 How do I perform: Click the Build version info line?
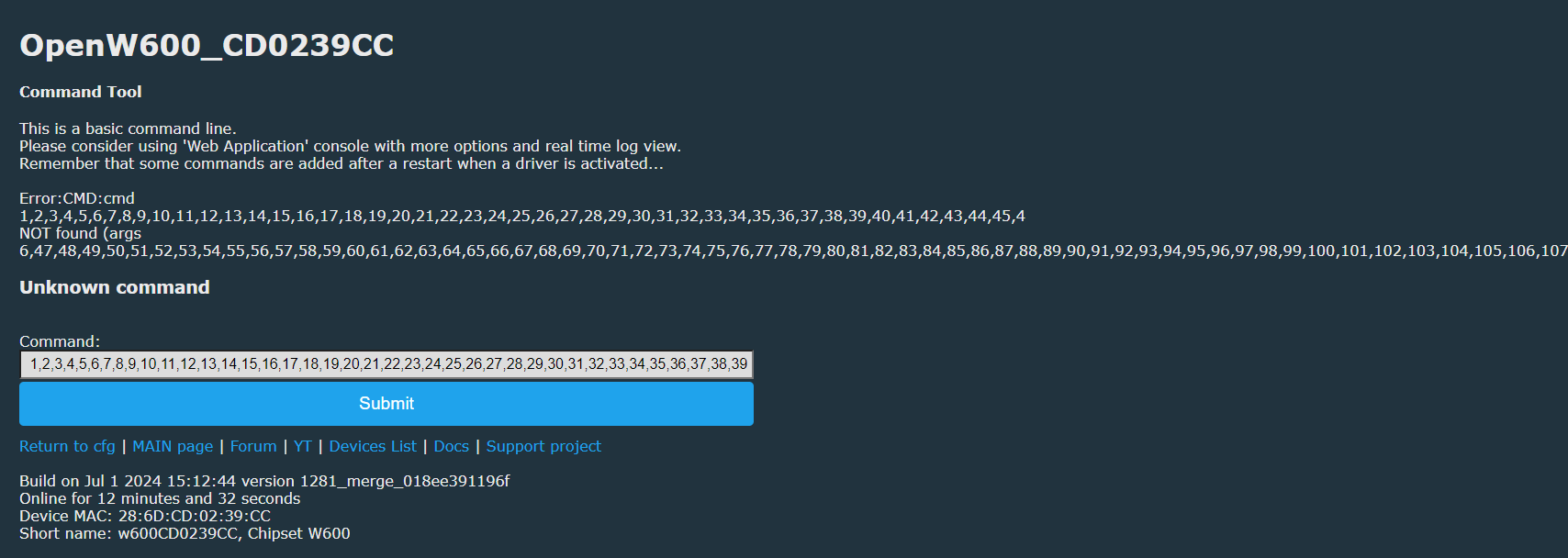pyautogui.click(x=264, y=481)
